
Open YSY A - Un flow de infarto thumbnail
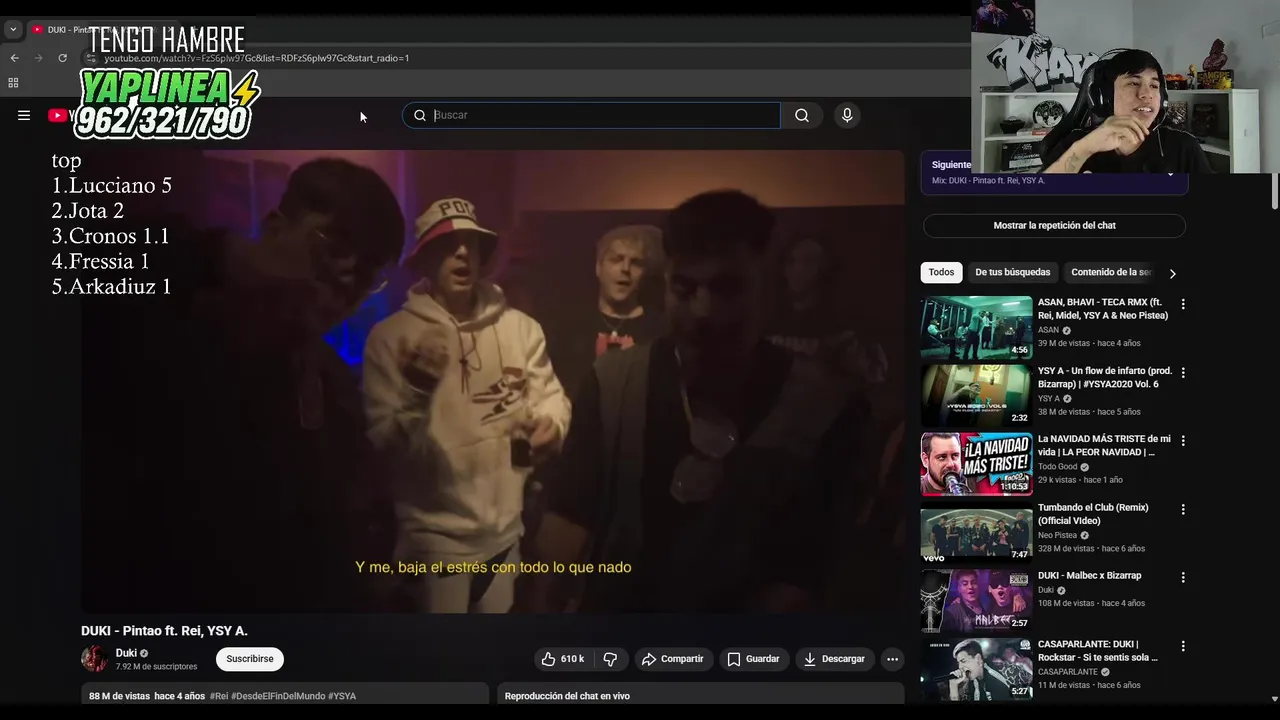(x=976, y=395)
